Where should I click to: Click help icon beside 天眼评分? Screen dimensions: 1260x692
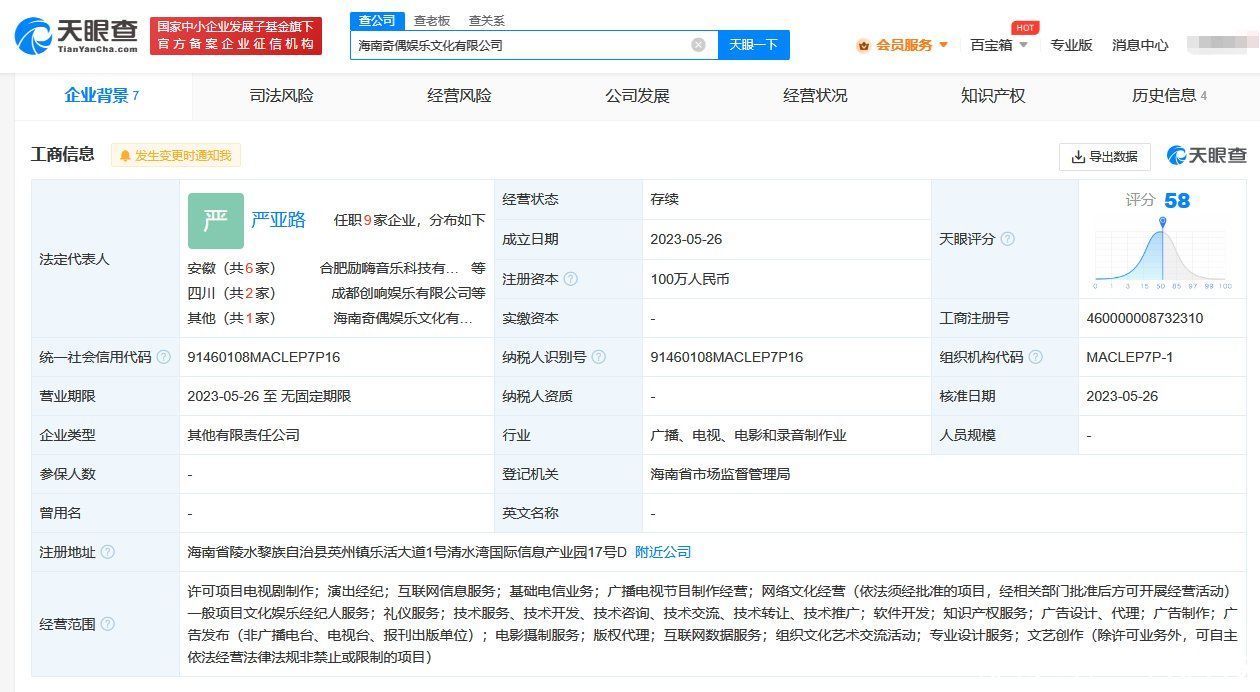tap(1008, 239)
